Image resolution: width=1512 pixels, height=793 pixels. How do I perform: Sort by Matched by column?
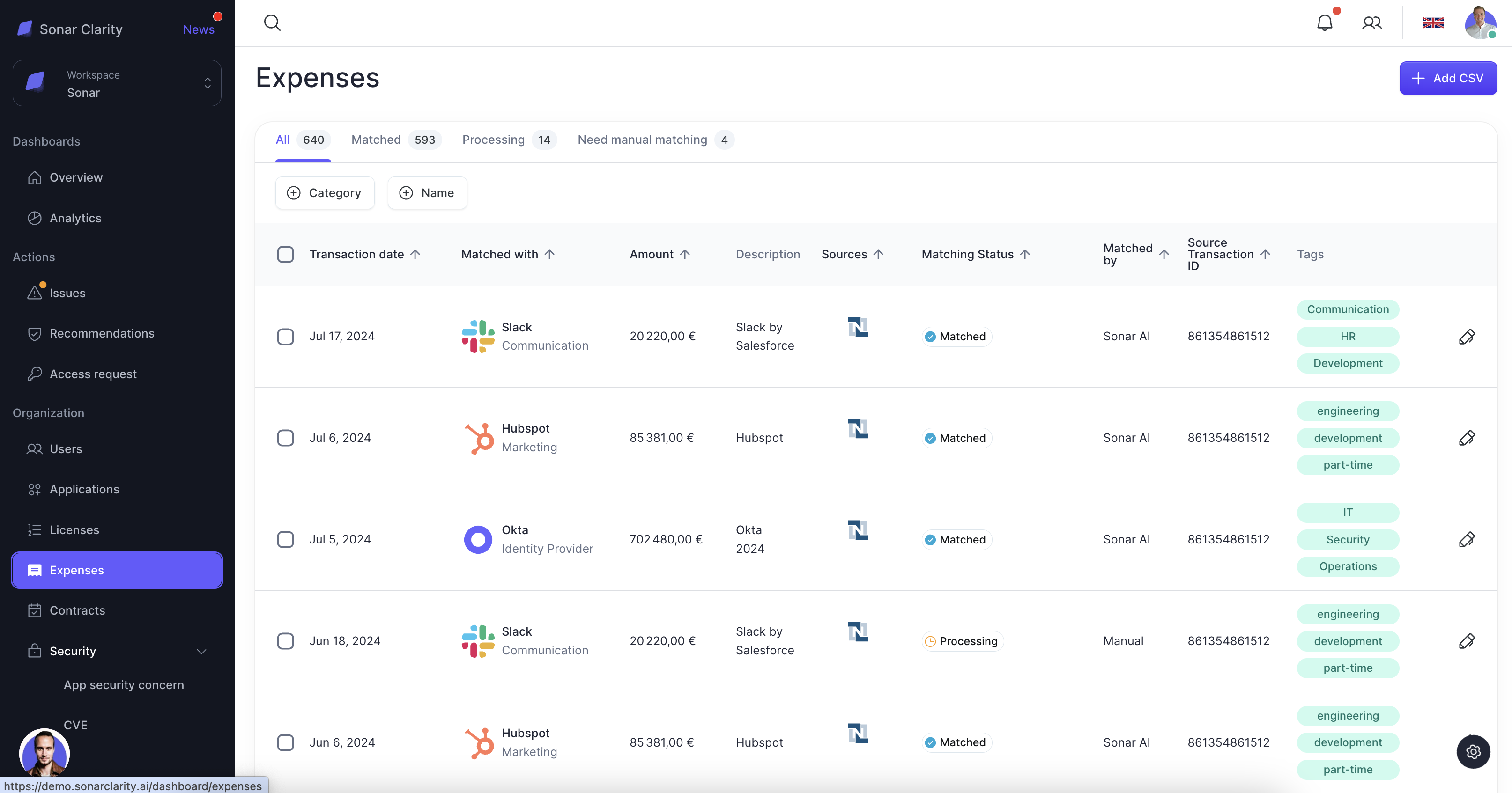coord(1136,254)
